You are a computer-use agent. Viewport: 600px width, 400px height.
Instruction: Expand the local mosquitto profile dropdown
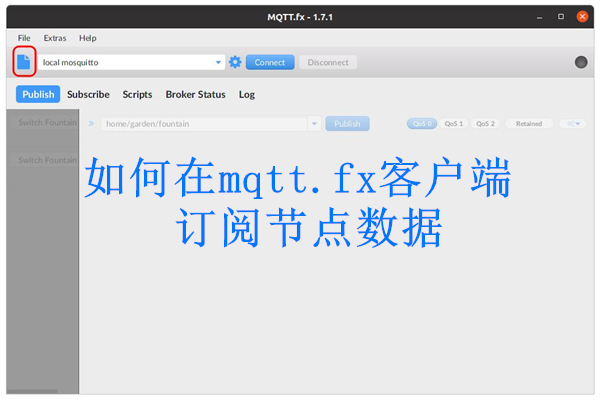tap(218, 62)
